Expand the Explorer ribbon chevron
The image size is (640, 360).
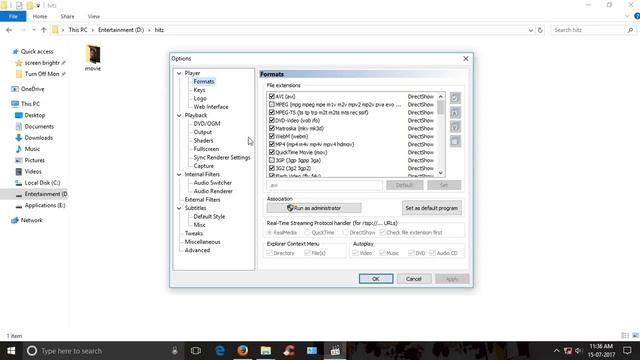click(627, 16)
